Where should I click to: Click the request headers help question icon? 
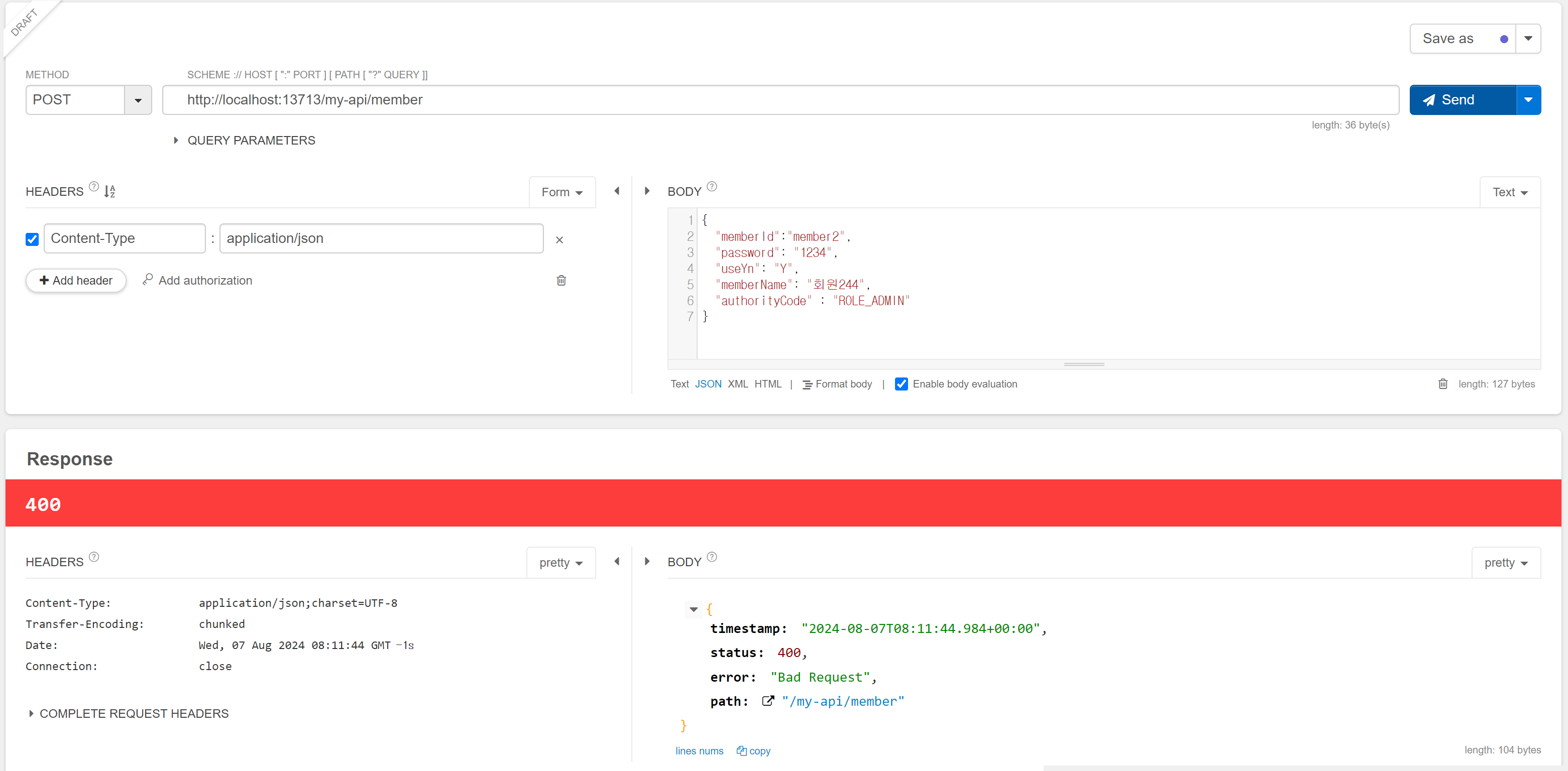[x=94, y=187]
